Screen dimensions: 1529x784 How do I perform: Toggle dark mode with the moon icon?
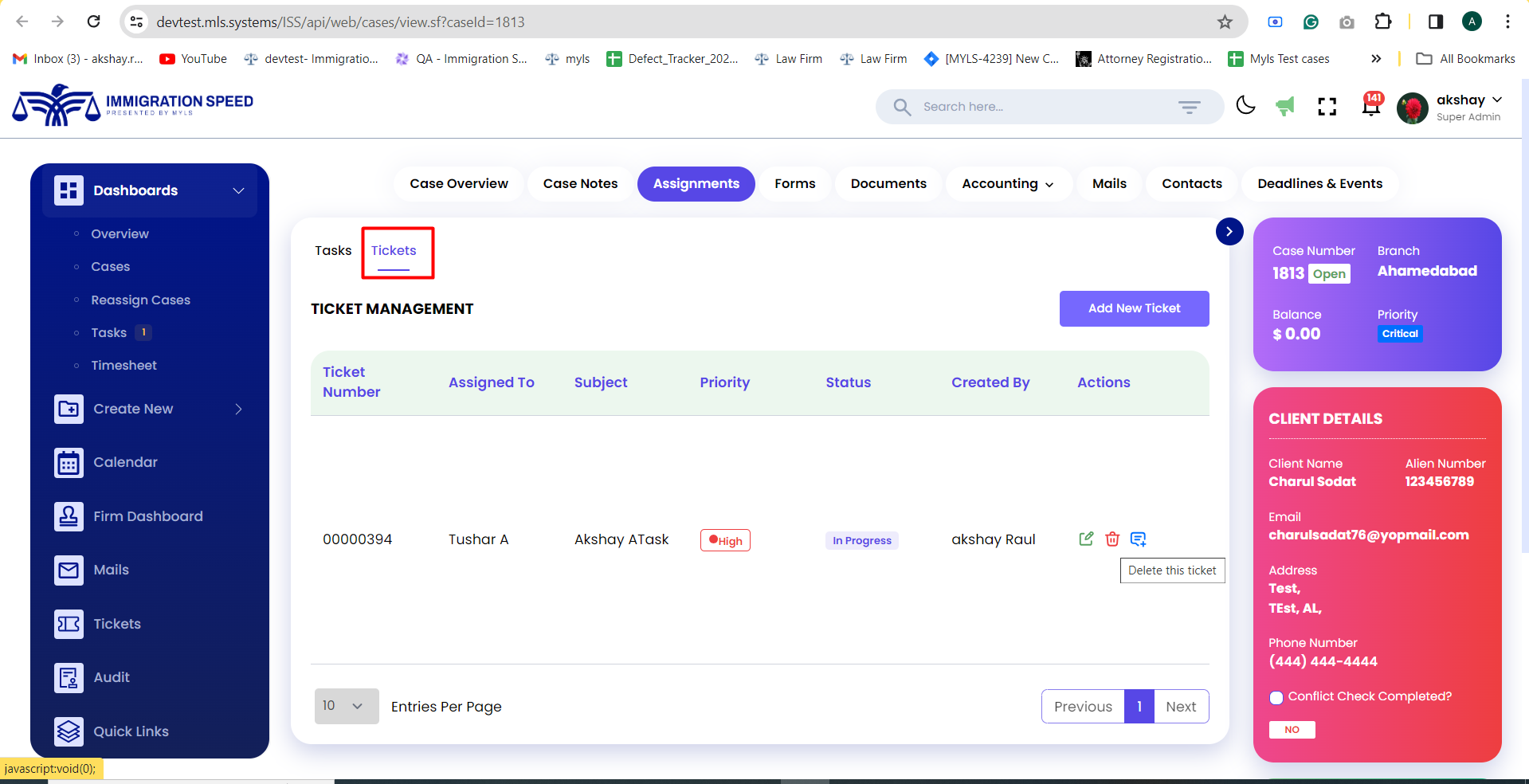(x=1245, y=105)
